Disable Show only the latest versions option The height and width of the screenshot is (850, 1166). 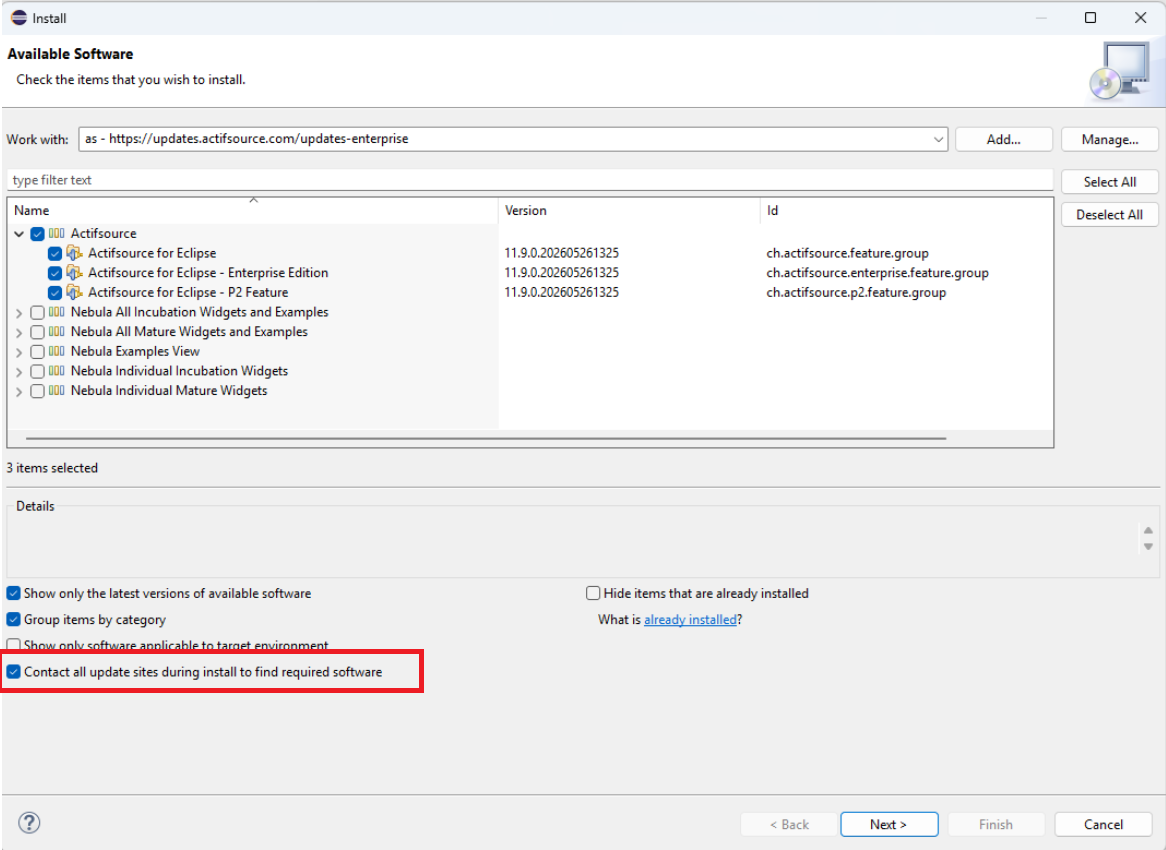pyautogui.click(x=13, y=593)
